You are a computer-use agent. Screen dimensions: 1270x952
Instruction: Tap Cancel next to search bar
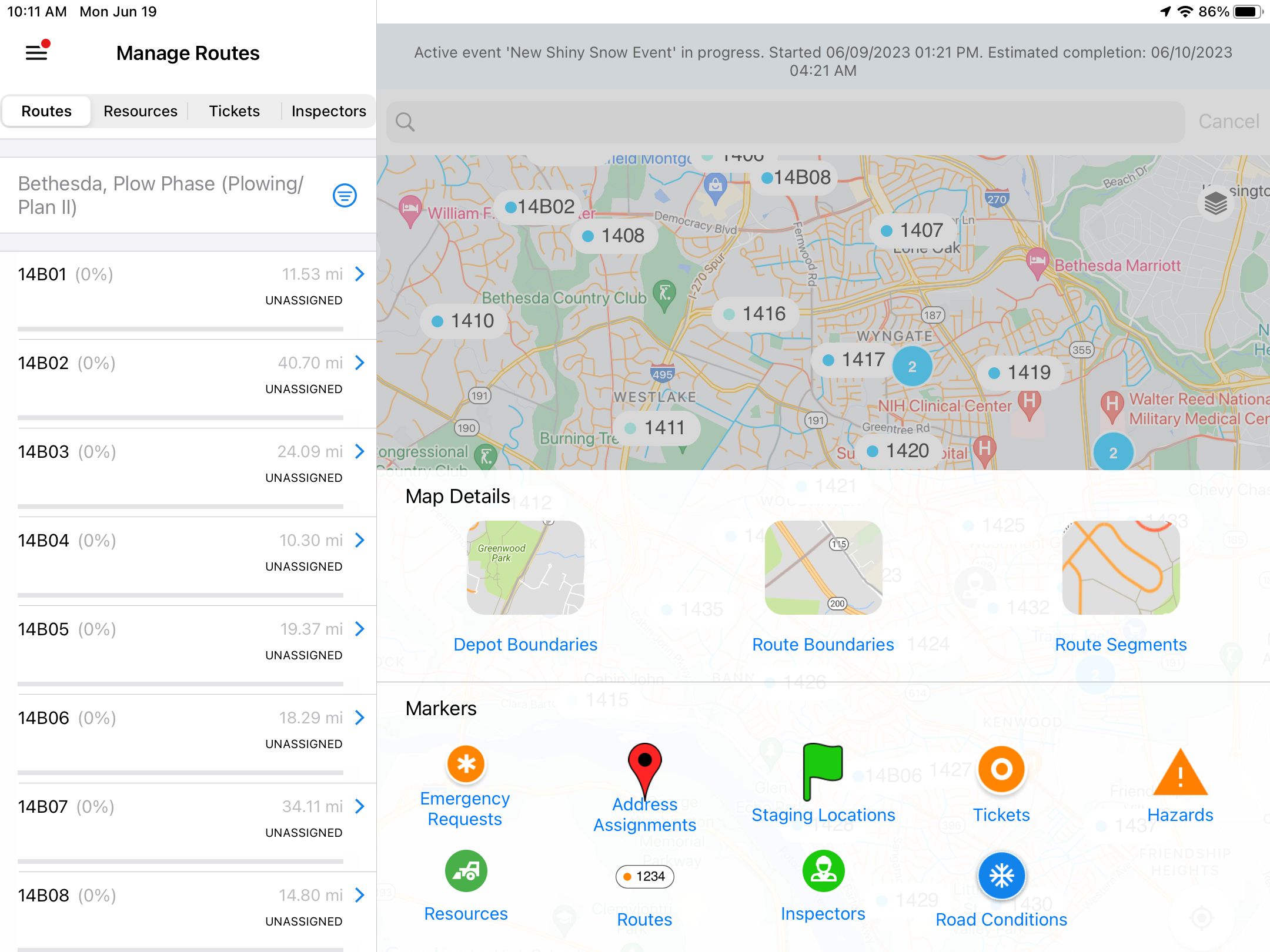(x=1228, y=122)
